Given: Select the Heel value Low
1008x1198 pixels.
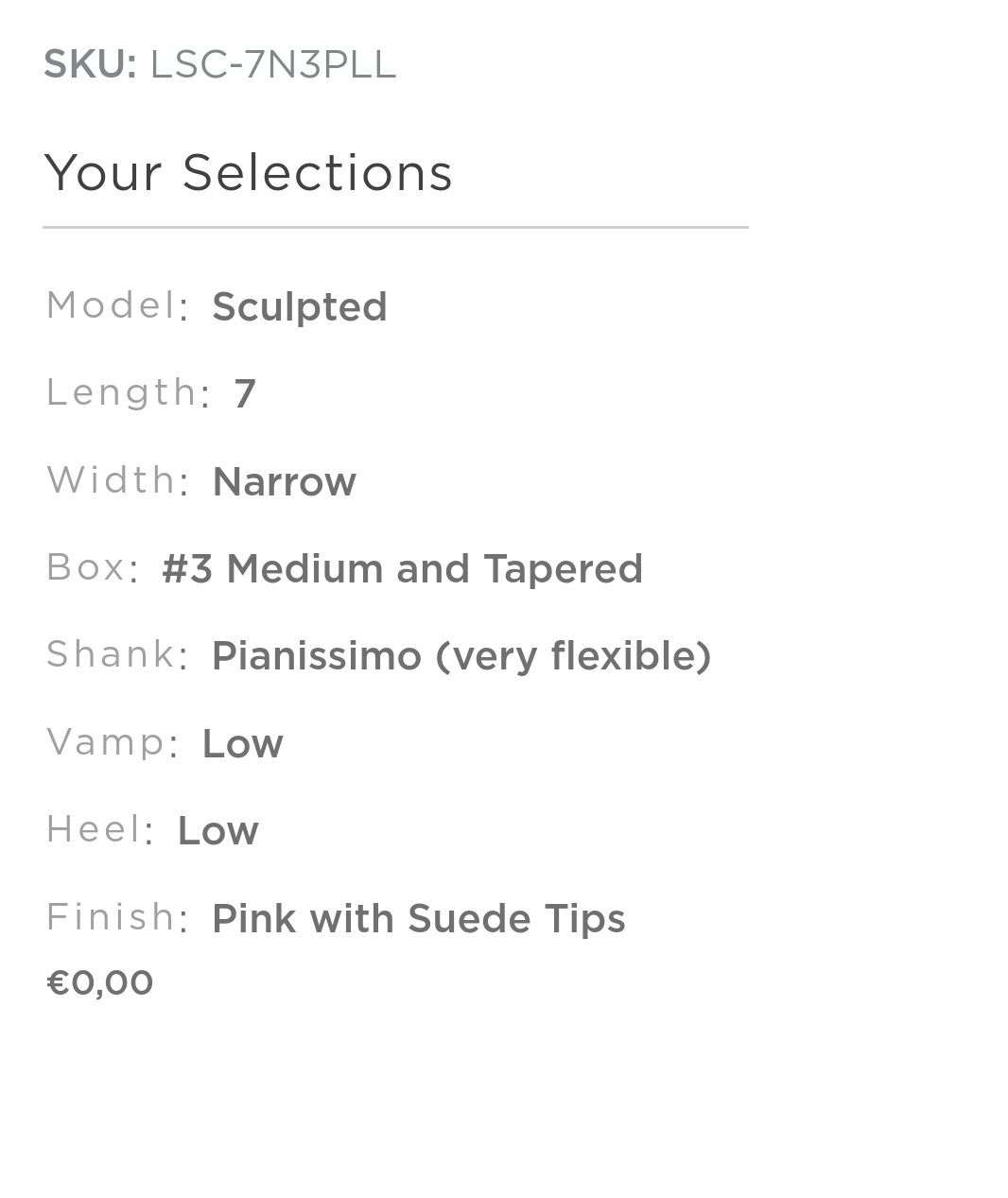Looking at the screenshot, I should pyautogui.click(x=217, y=831).
